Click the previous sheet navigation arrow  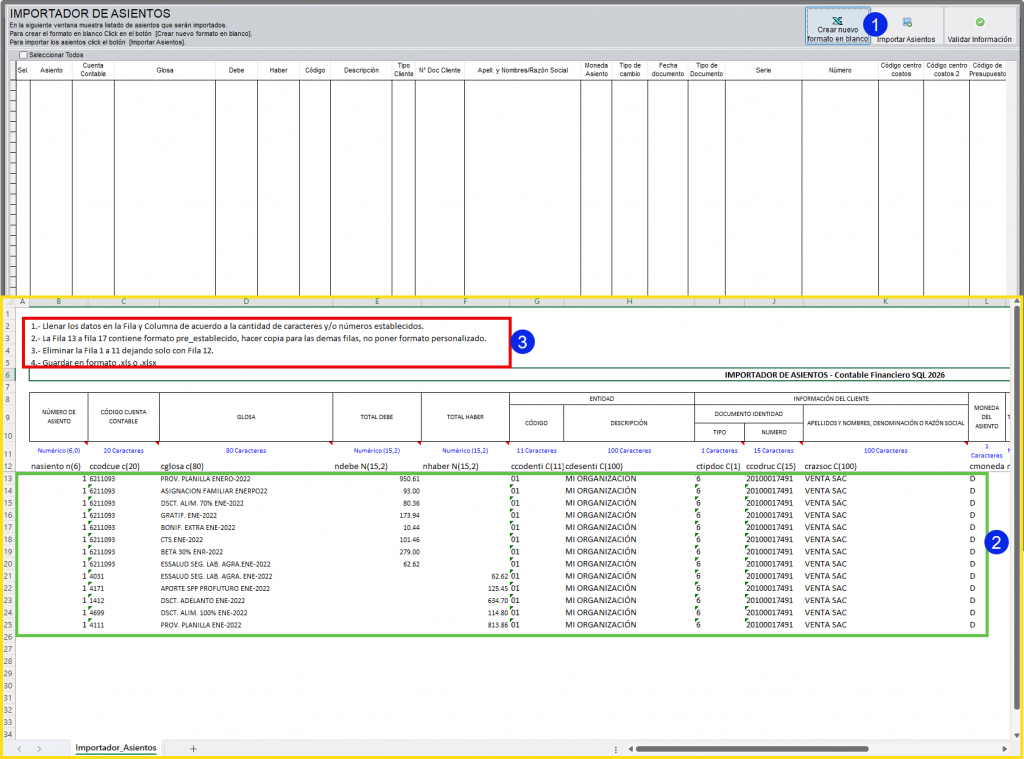20,749
